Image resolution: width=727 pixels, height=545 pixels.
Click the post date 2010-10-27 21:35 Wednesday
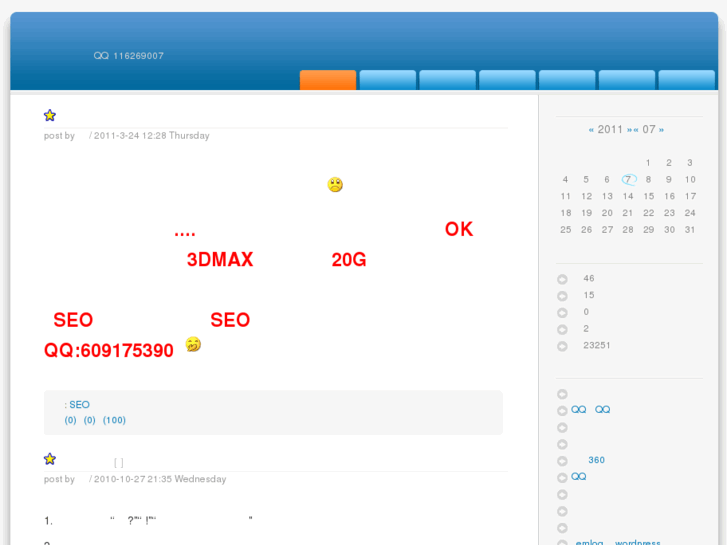[160, 479]
